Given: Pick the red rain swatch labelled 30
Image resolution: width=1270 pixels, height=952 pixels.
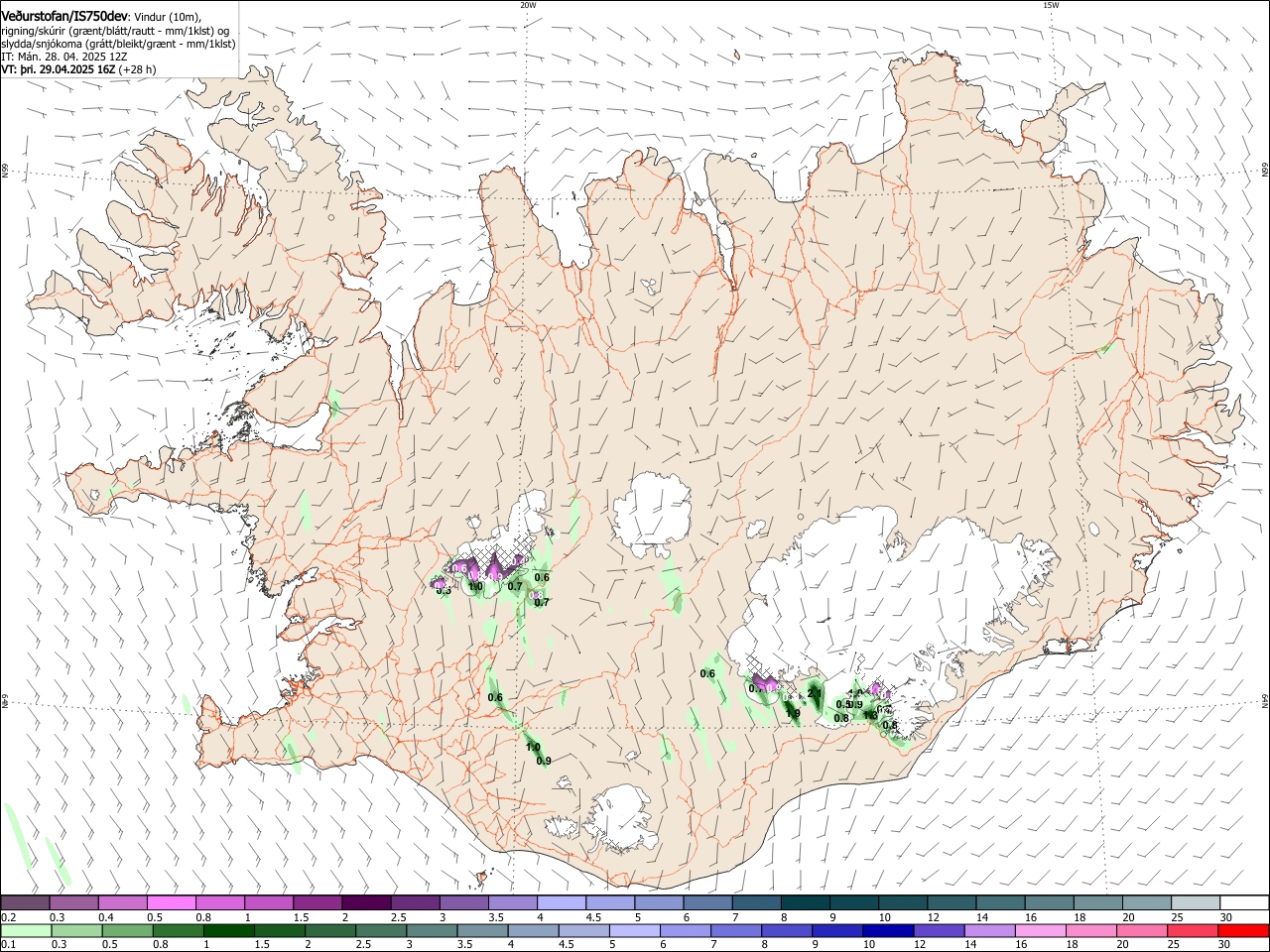Looking at the screenshot, I should click(x=1242, y=931).
